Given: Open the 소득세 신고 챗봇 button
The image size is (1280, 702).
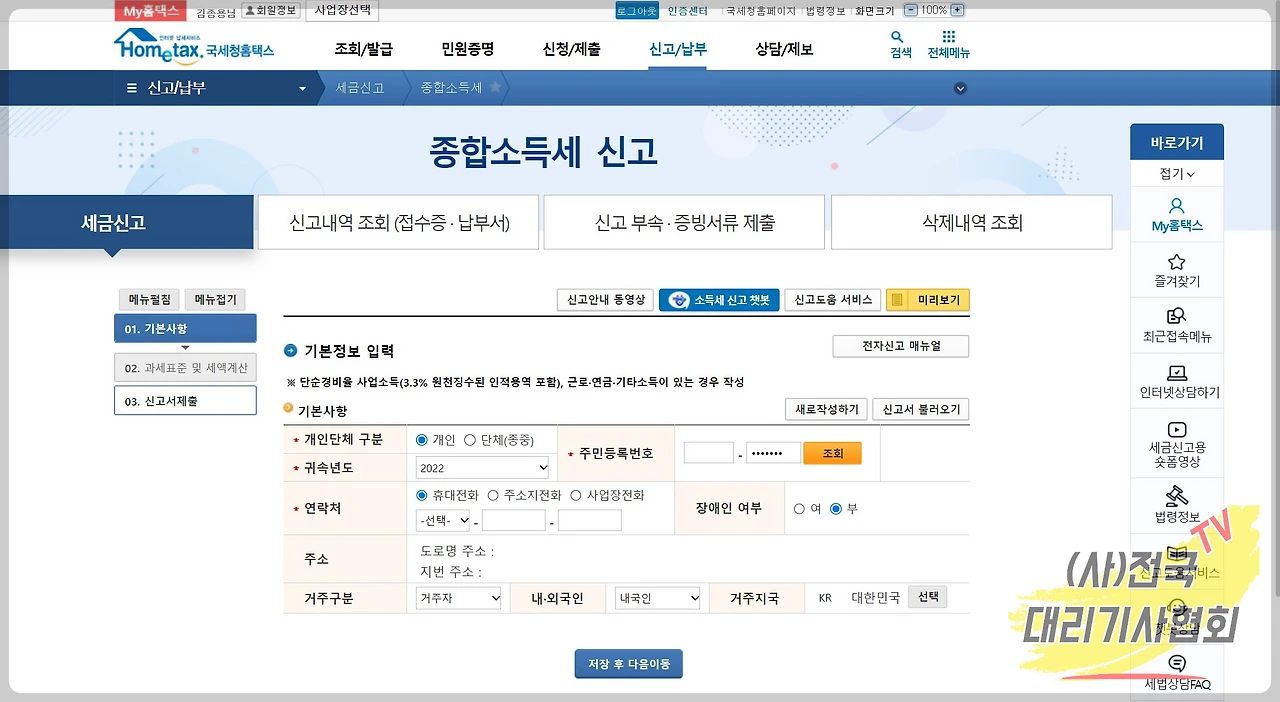Looking at the screenshot, I should 719,300.
